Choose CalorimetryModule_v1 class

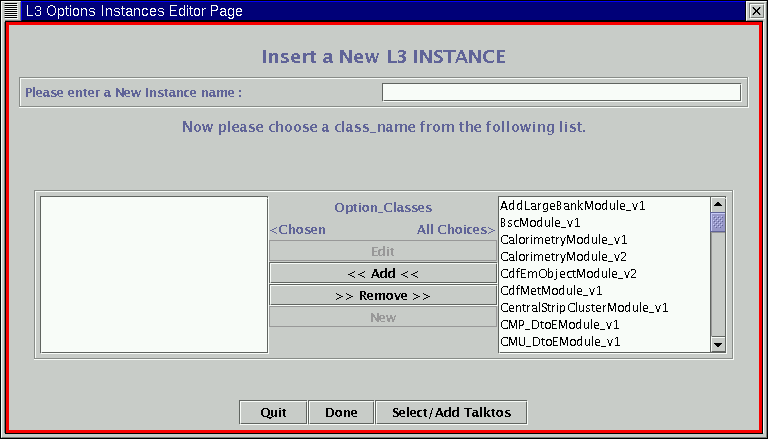point(563,240)
